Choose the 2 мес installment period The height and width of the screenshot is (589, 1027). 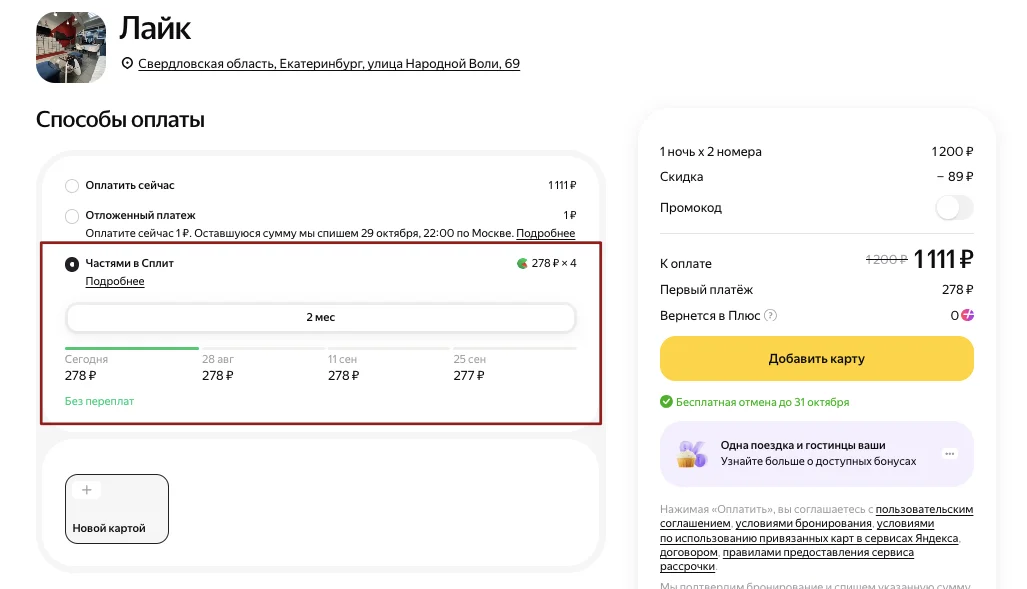point(320,317)
